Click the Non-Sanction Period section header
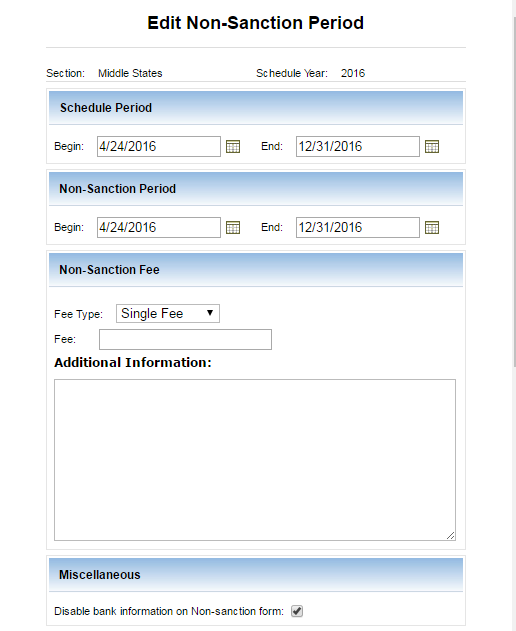 tap(256, 189)
